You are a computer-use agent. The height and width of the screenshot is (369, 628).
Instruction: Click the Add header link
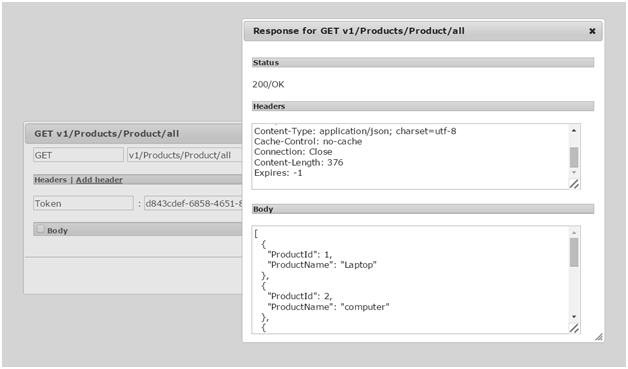click(99, 180)
